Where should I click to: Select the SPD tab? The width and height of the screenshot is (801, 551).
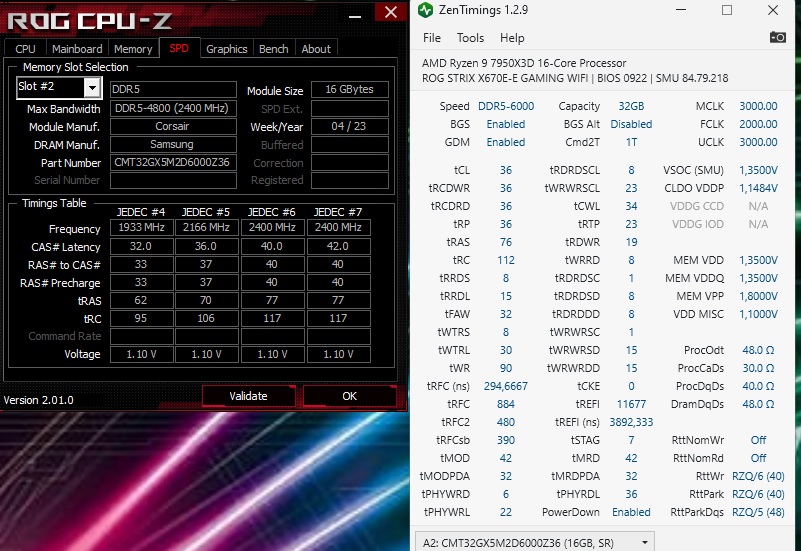tap(179, 48)
